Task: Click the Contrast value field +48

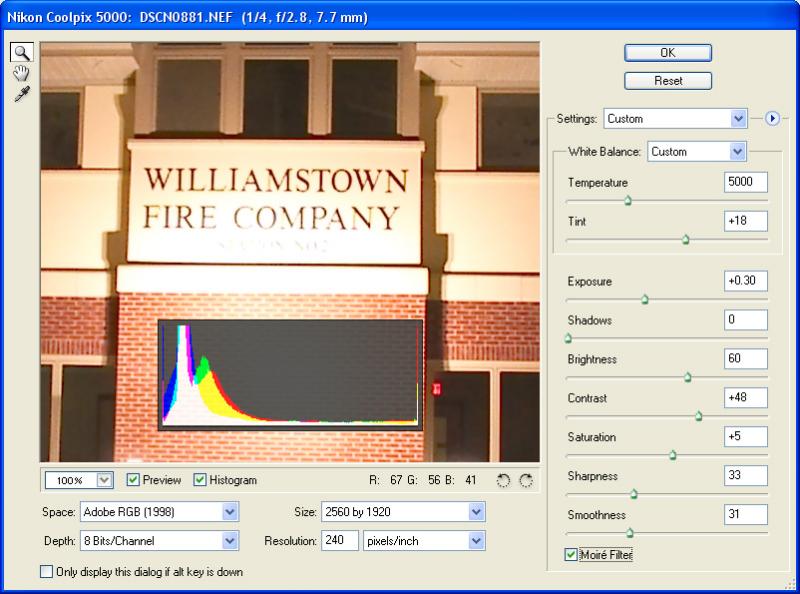Action: [745, 398]
